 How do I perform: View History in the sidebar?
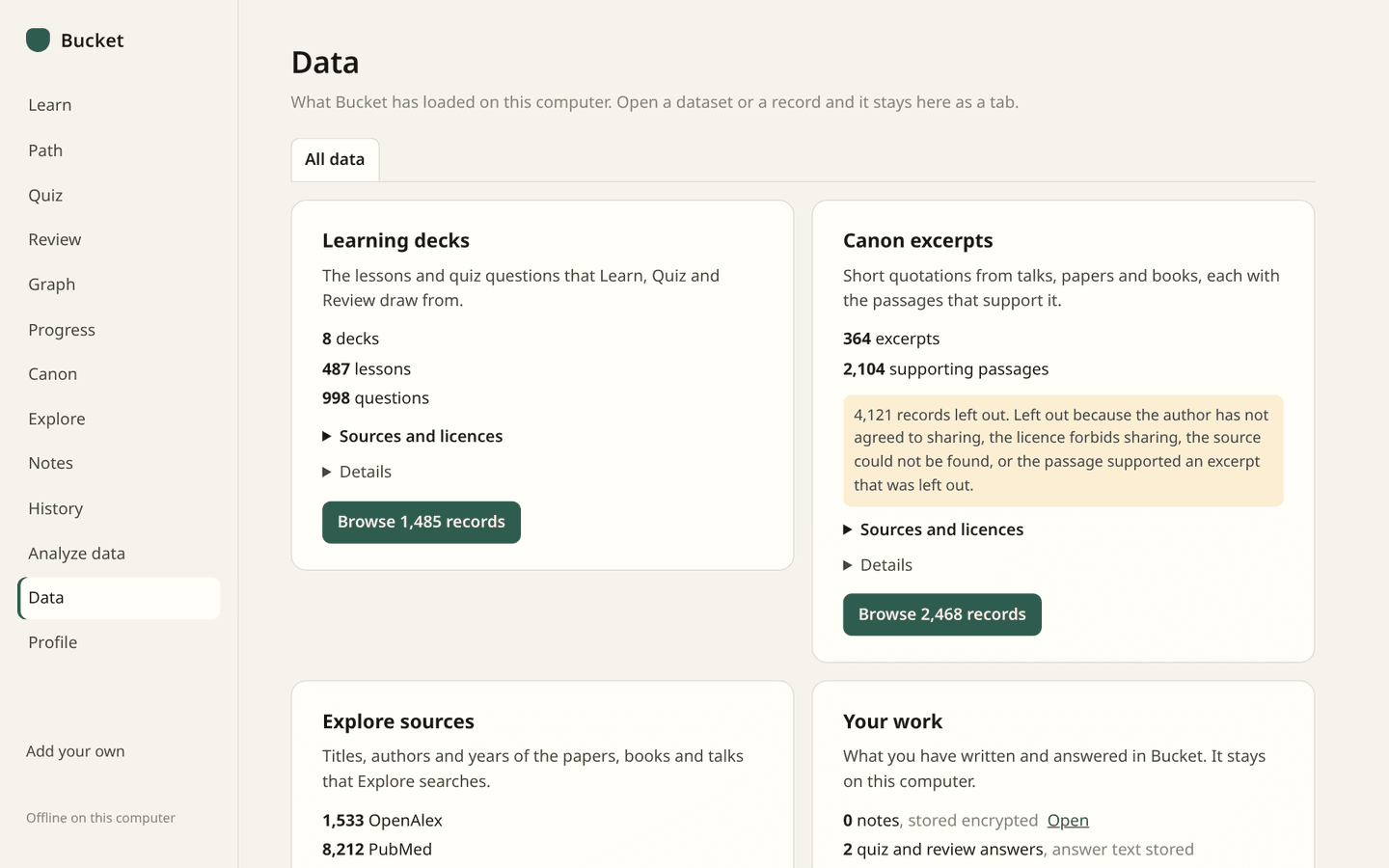(119, 508)
